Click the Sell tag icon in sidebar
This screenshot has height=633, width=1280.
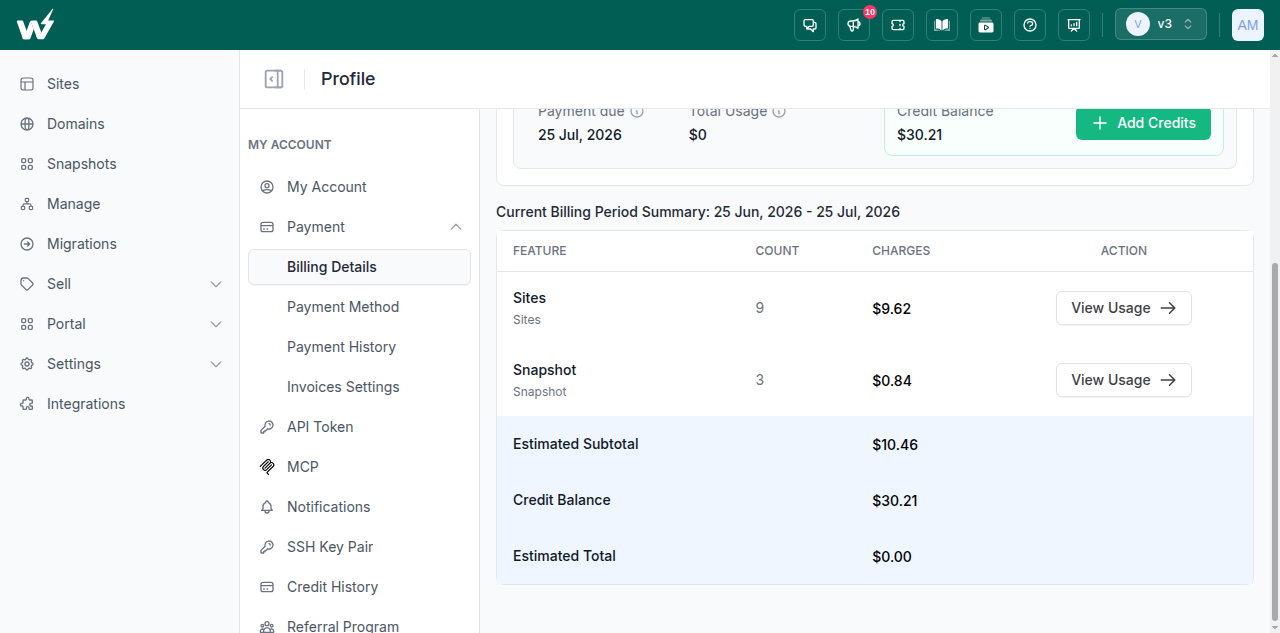click(x=27, y=284)
